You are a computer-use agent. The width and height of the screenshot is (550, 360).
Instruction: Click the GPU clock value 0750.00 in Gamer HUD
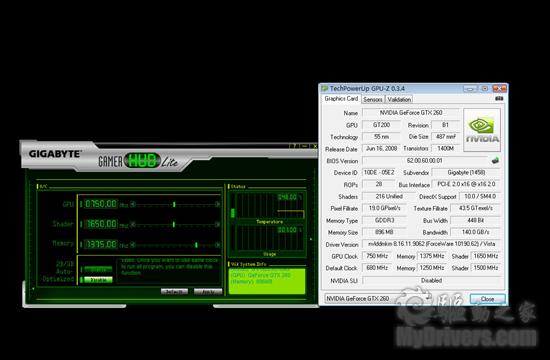point(101,204)
